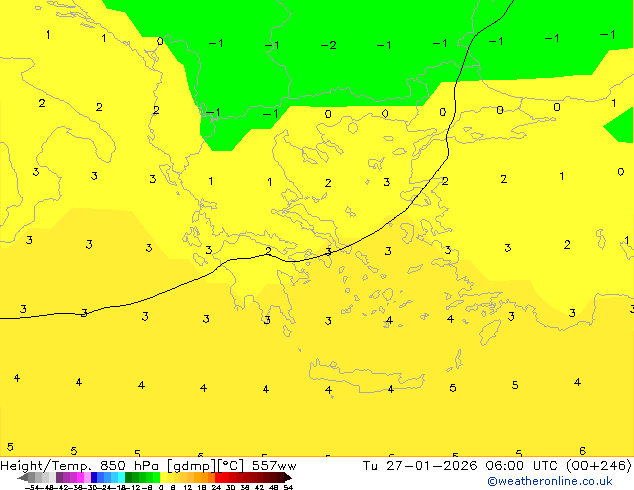Select the bright yellow swatch in legend
634x490 pixels.
(x=163, y=477)
